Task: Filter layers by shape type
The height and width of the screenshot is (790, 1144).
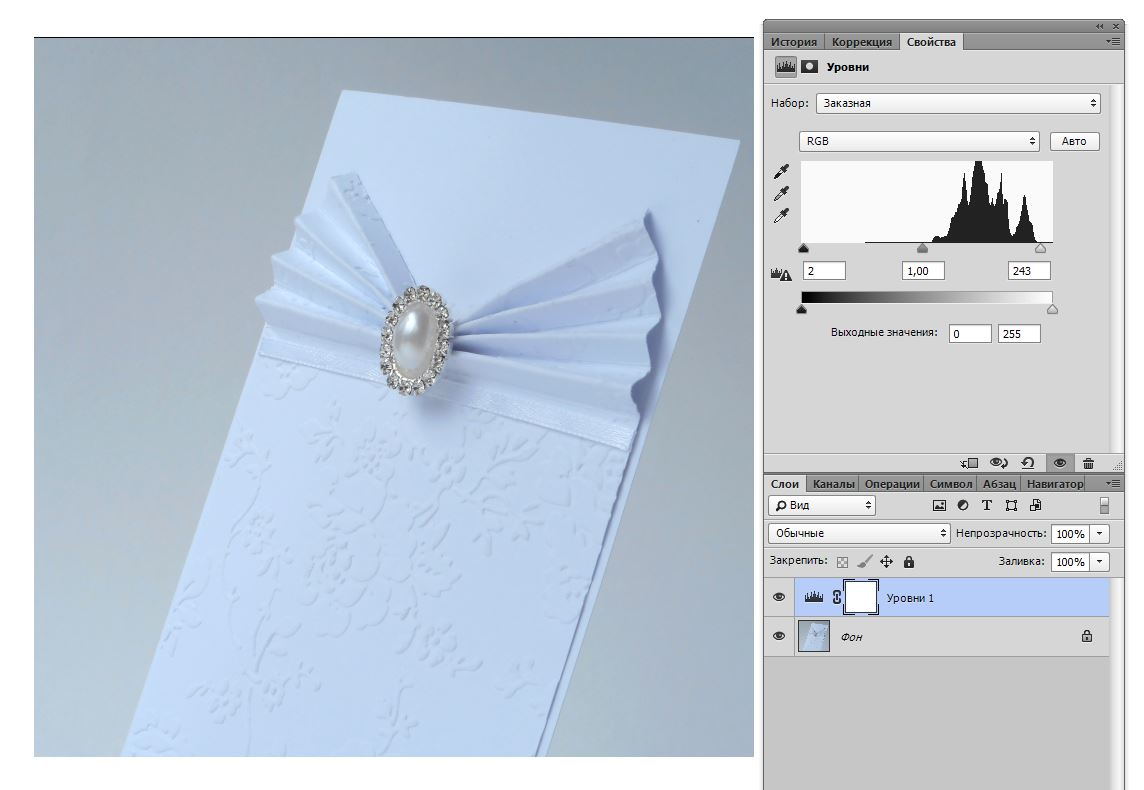Action: (x=1011, y=505)
